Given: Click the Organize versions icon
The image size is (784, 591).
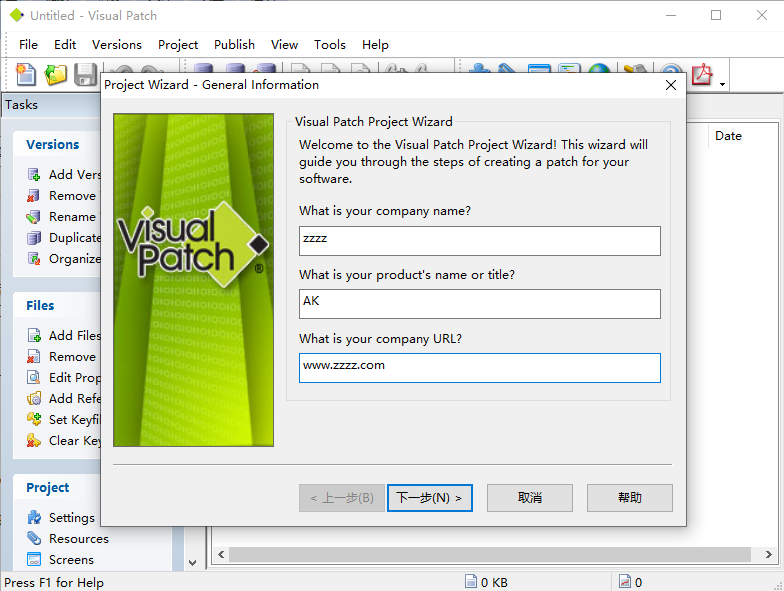Looking at the screenshot, I should (34, 258).
